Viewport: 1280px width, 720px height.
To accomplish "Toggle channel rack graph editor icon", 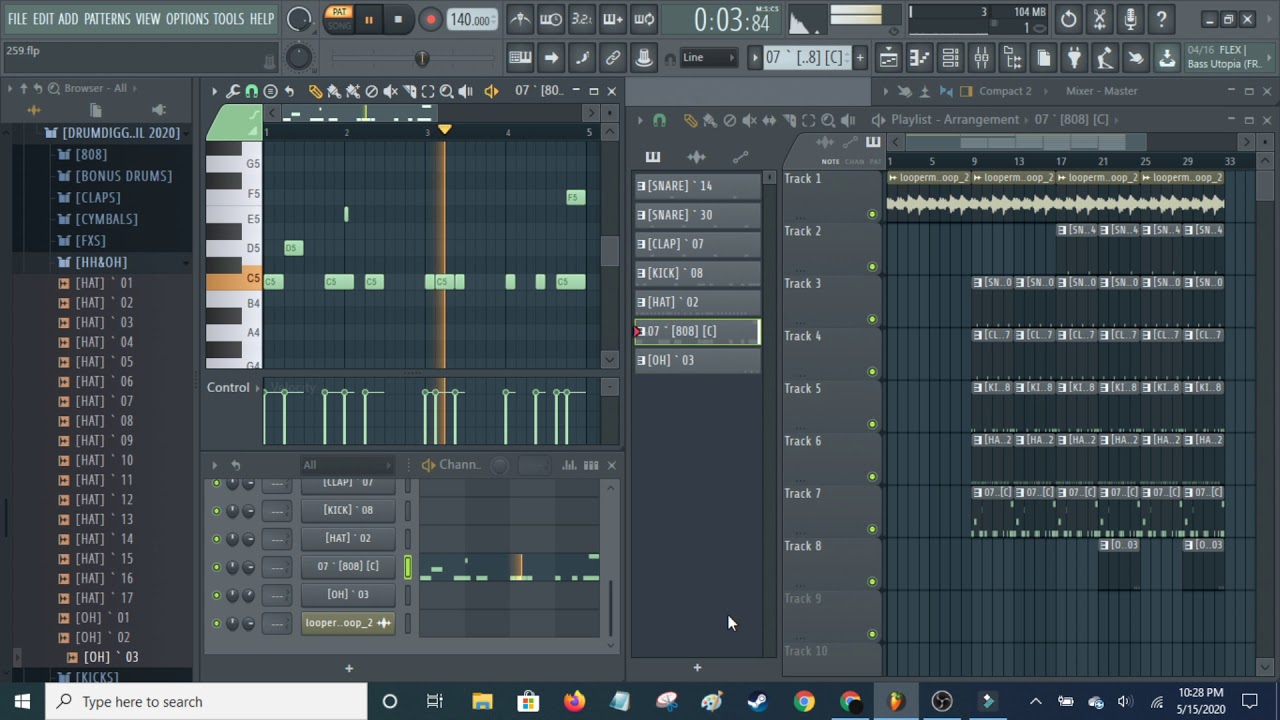I will tap(569, 465).
